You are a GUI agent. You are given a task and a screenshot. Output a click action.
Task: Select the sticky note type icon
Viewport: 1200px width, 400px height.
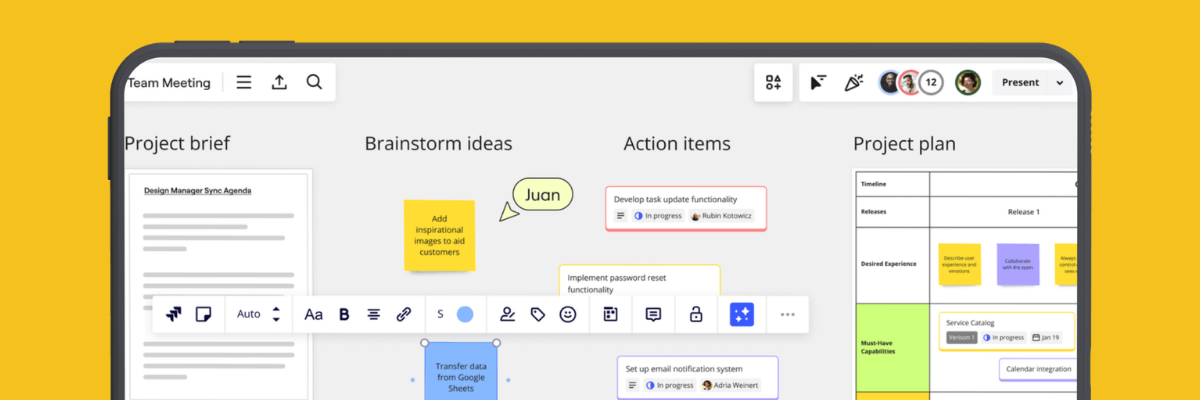click(x=203, y=314)
